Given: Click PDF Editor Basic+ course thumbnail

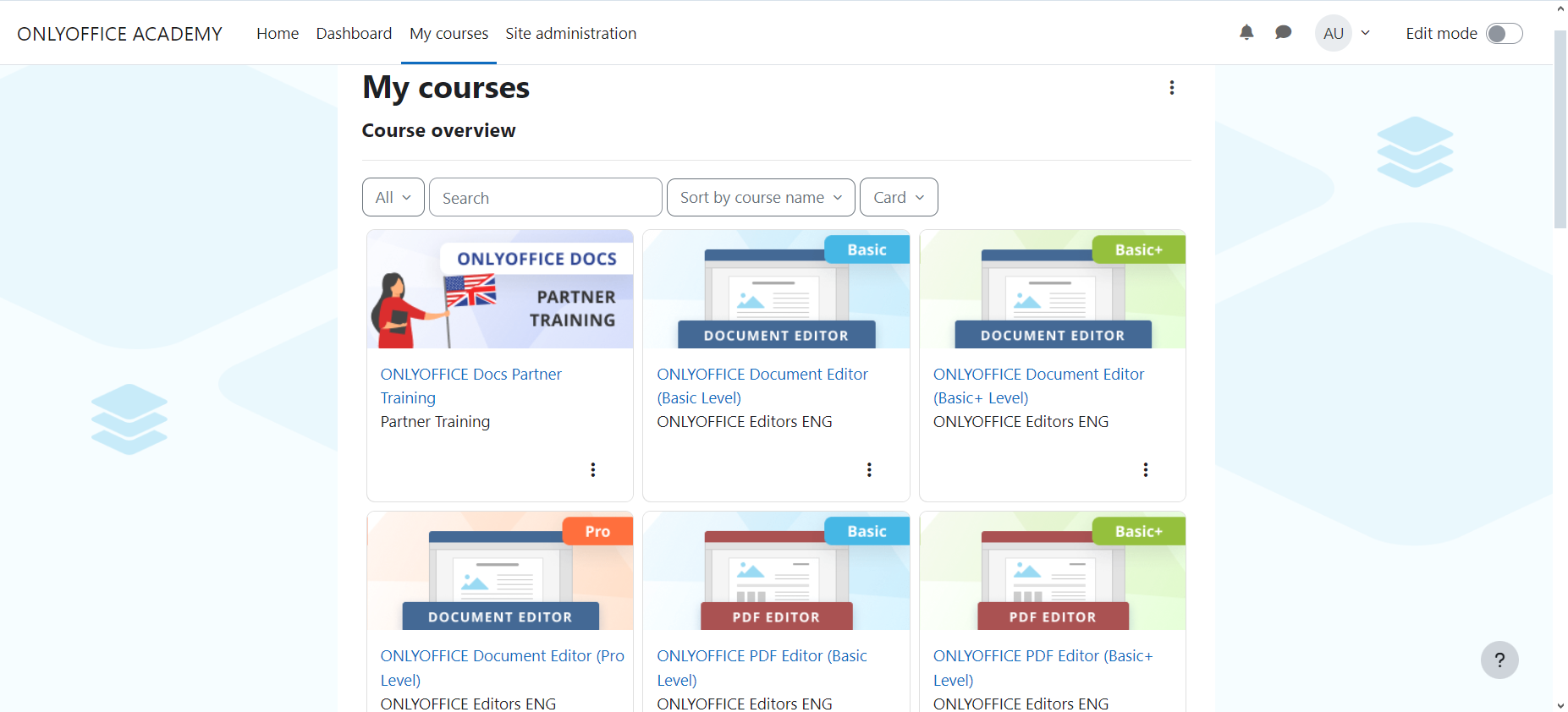Looking at the screenshot, I should [1053, 571].
